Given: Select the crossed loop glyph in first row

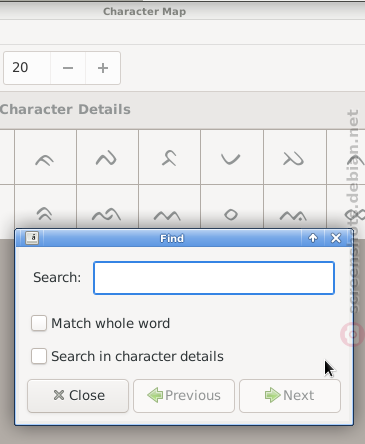Looking at the screenshot, I should coord(295,157).
